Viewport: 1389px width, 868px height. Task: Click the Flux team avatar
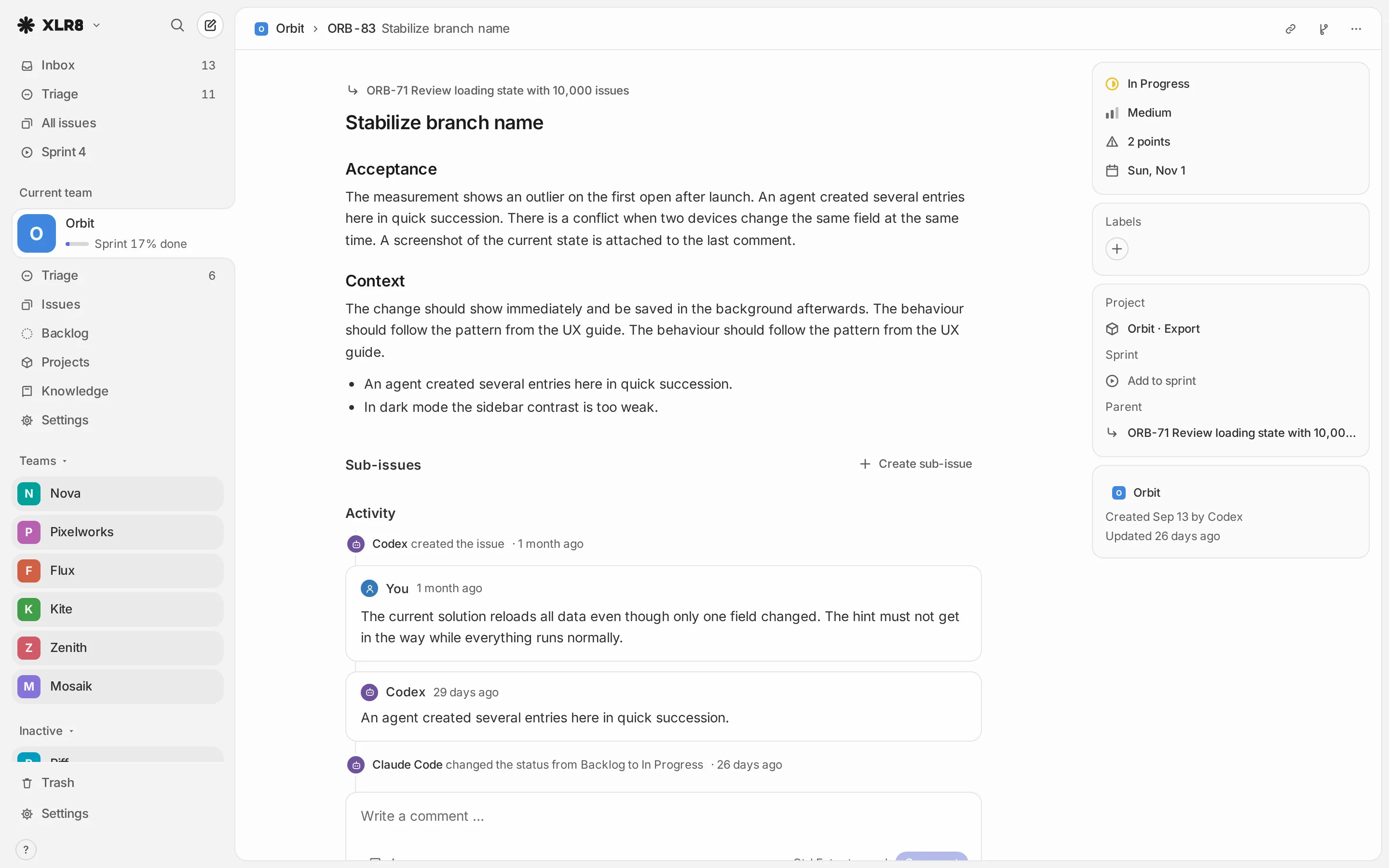(x=29, y=570)
